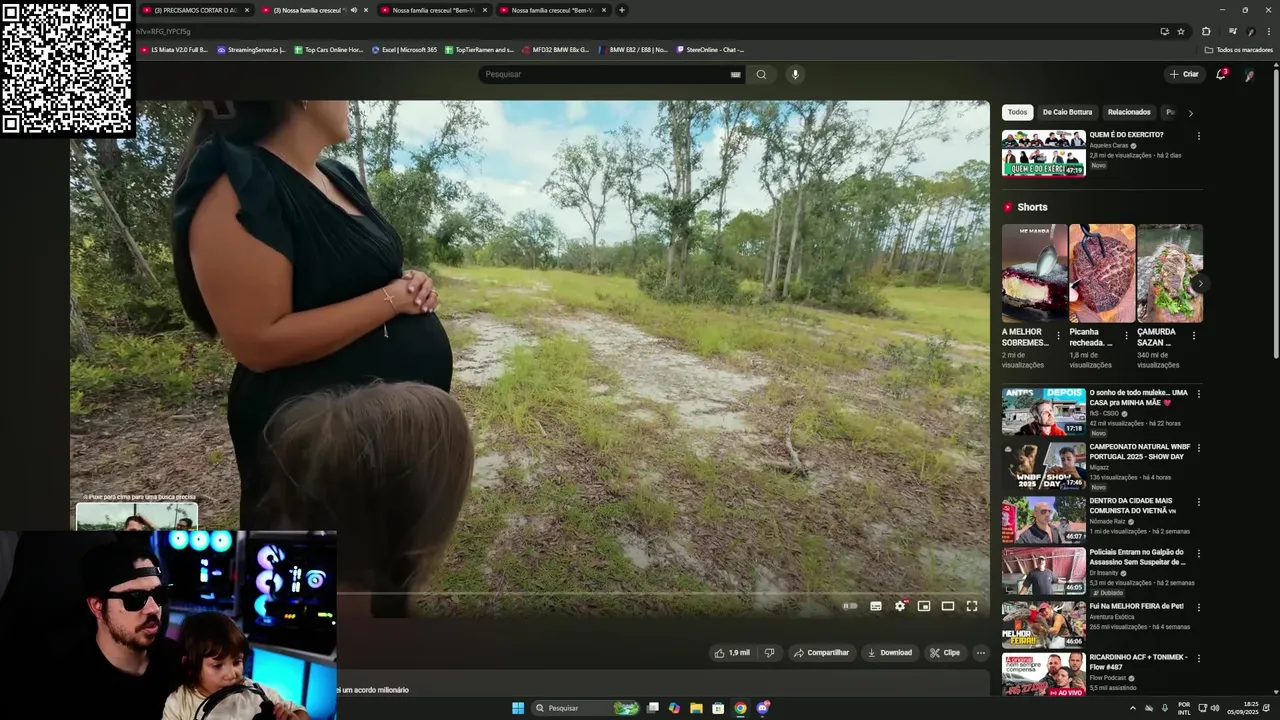Open File Explorer from taskbar

(x=696, y=708)
